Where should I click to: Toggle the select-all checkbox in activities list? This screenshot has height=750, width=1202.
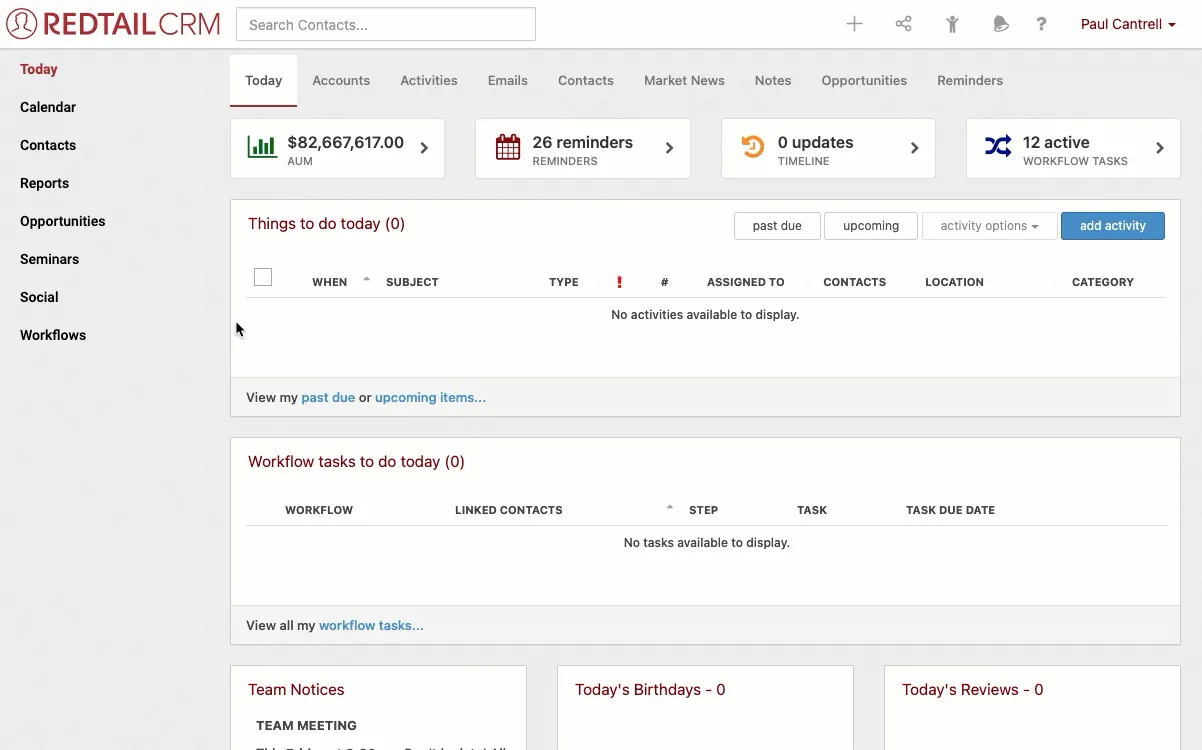[x=263, y=277]
